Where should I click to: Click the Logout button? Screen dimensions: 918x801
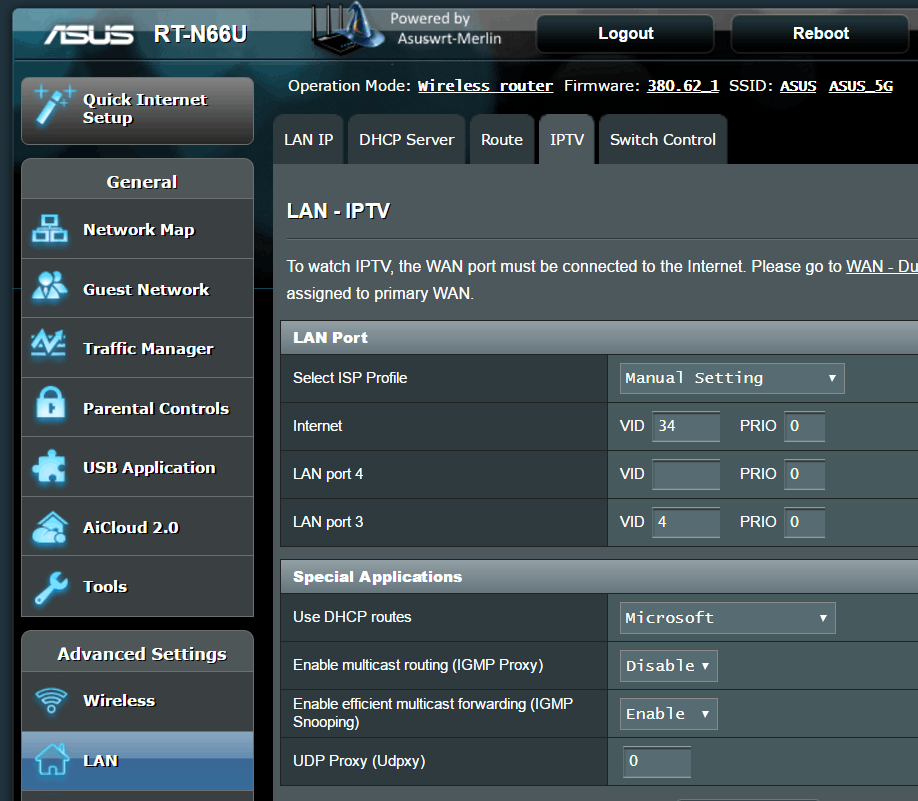pyautogui.click(x=625, y=33)
